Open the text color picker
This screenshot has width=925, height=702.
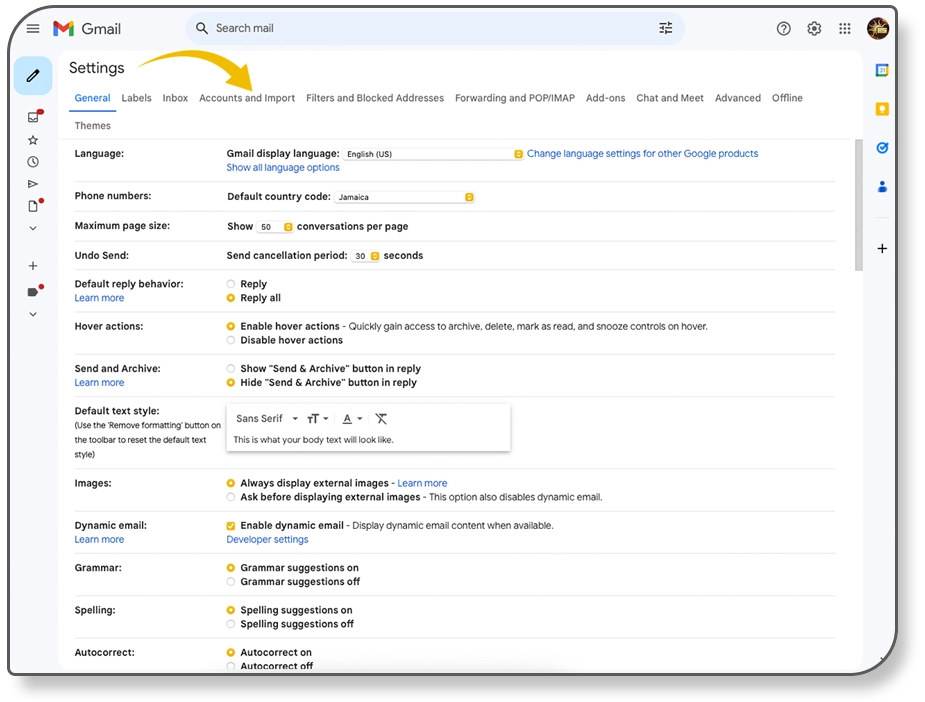point(352,419)
